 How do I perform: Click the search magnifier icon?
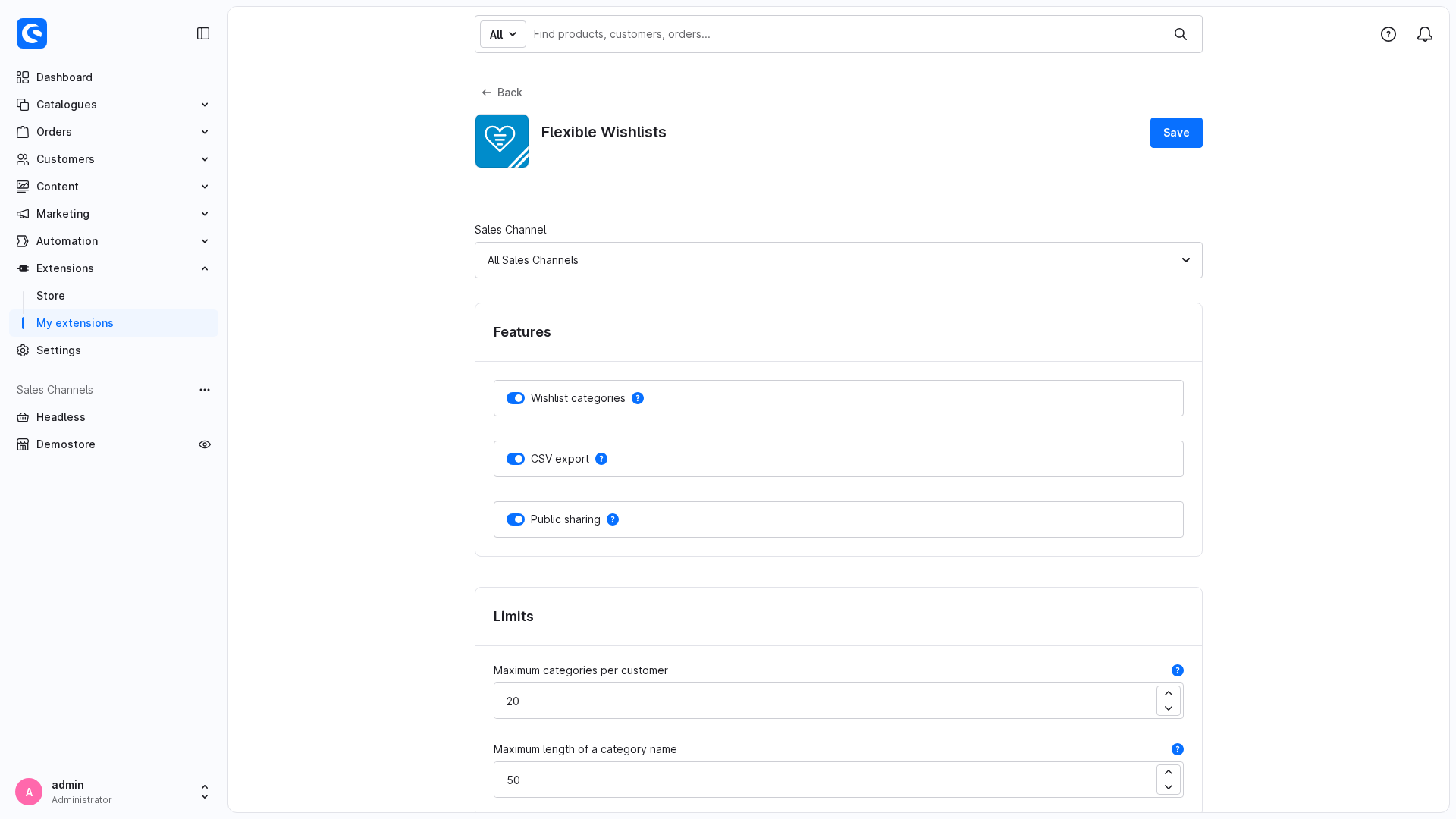pos(1181,34)
